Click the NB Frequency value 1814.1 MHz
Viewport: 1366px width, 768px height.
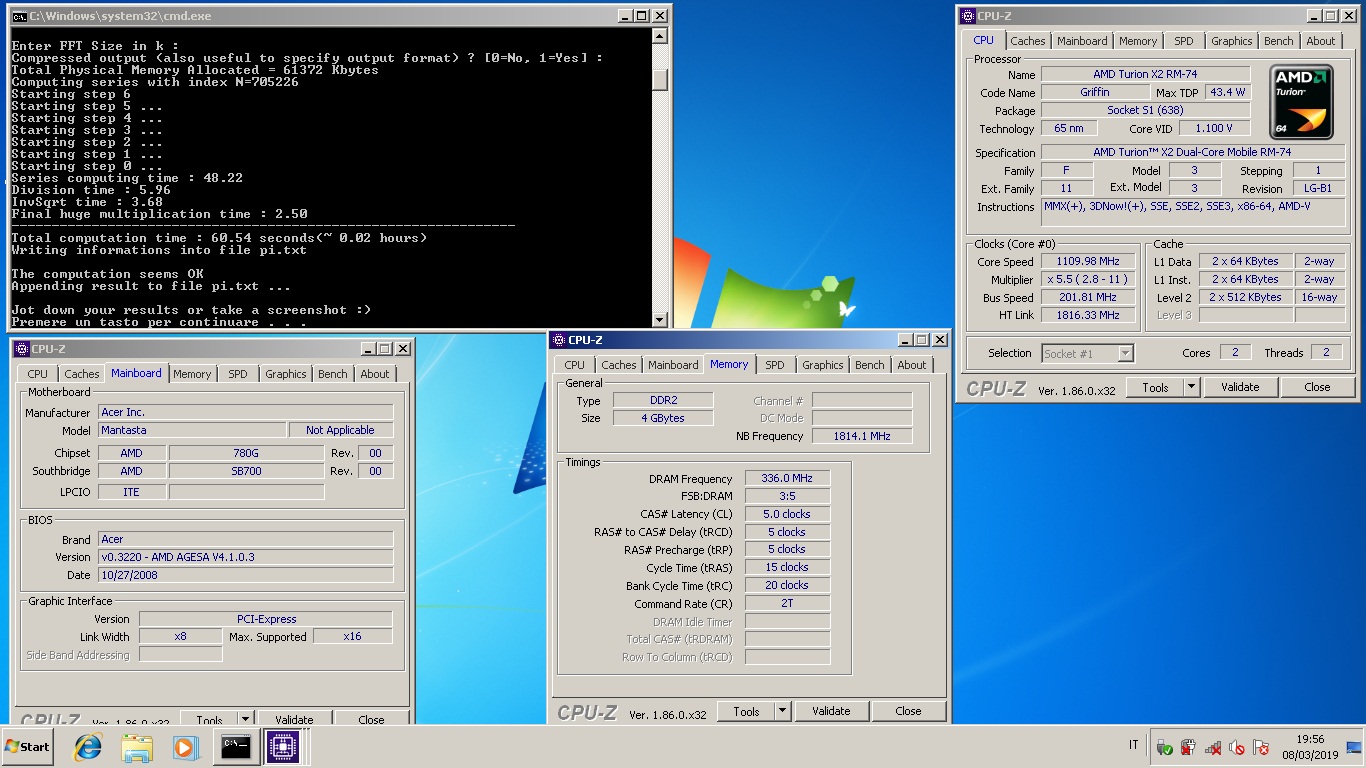point(863,436)
